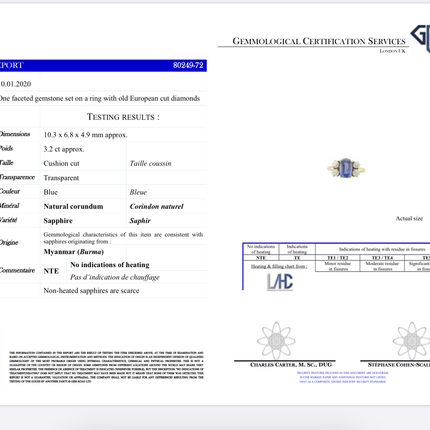Click the 'Commentaire' row label

pyautogui.click(x=17, y=270)
